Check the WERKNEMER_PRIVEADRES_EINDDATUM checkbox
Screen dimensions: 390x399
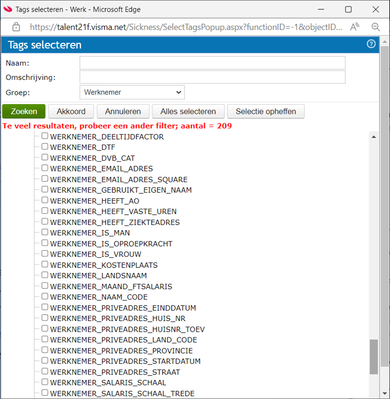coord(45,307)
